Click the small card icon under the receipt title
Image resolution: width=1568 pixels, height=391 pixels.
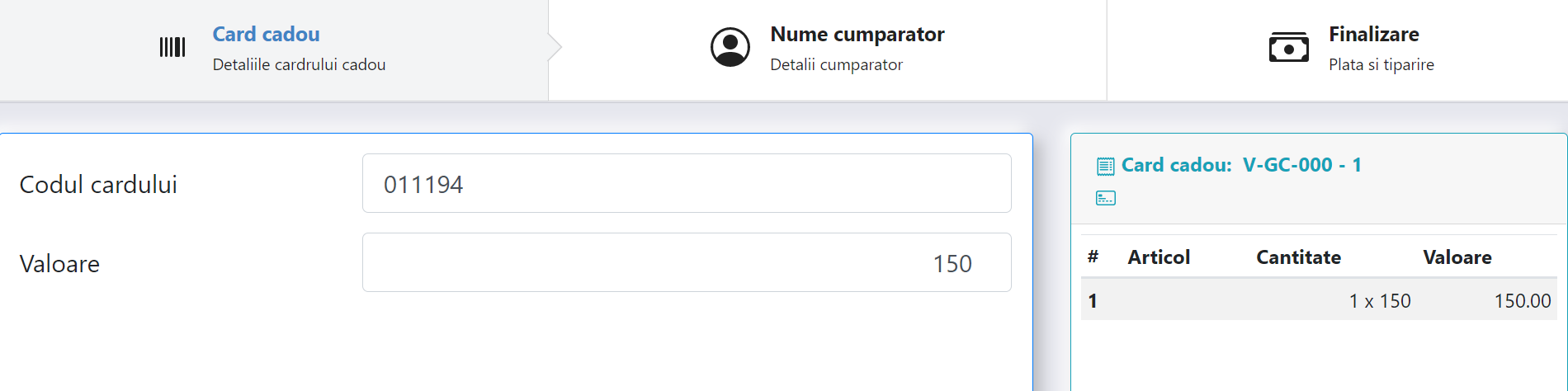pyautogui.click(x=1106, y=198)
